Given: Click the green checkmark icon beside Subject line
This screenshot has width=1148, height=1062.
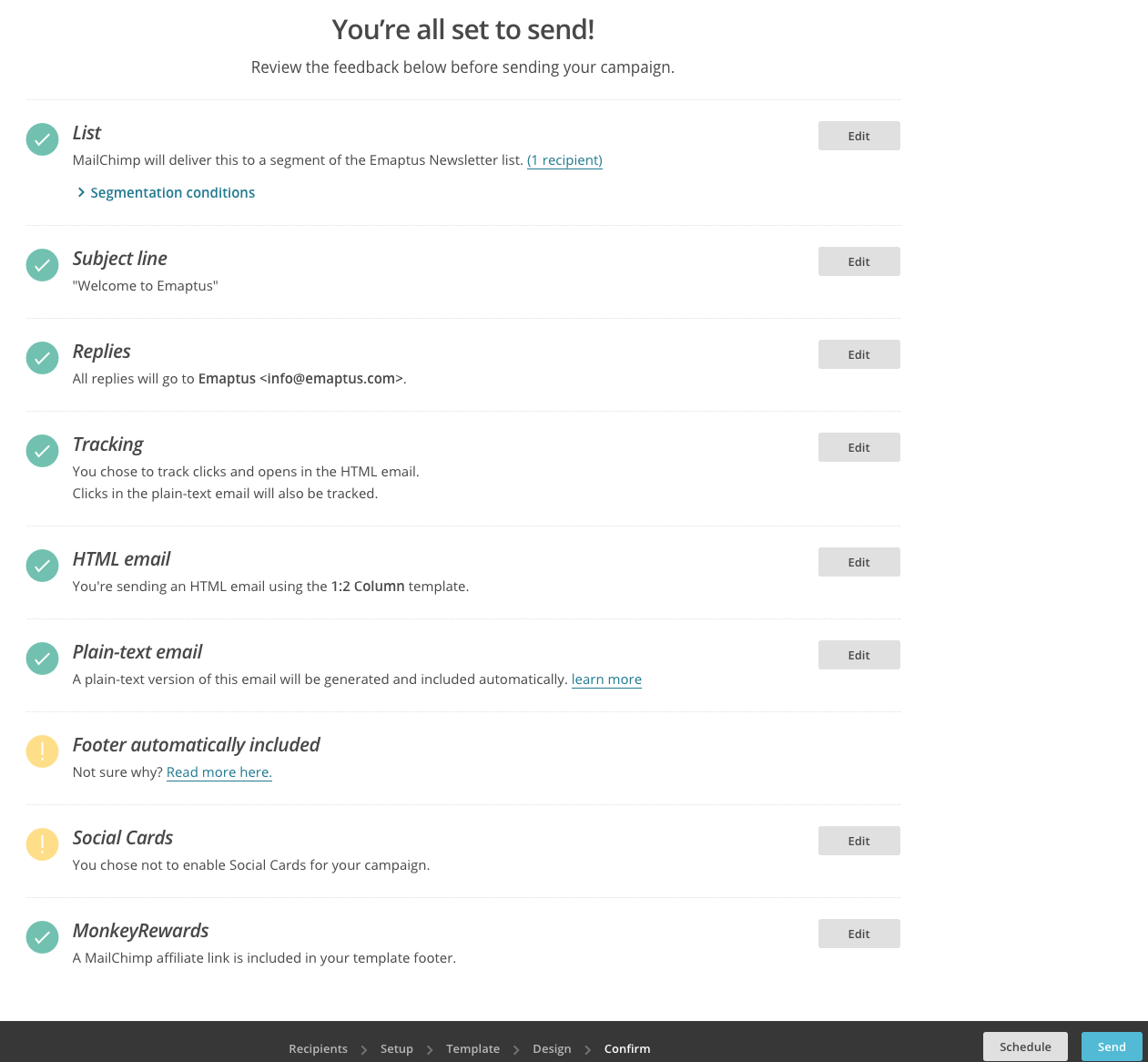Looking at the screenshot, I should (42, 265).
